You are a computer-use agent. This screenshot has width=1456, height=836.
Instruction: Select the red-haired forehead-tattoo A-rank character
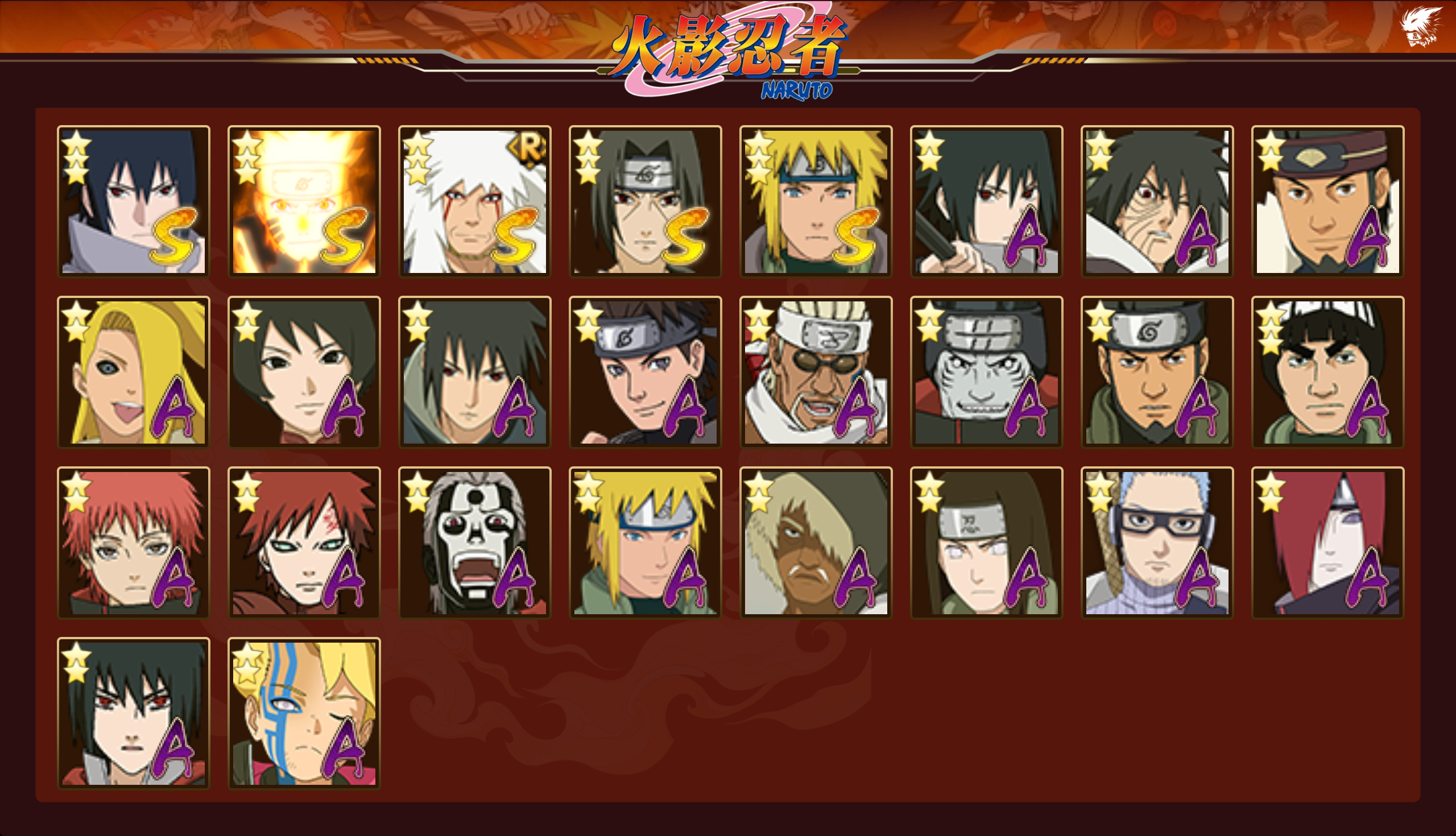coord(304,543)
